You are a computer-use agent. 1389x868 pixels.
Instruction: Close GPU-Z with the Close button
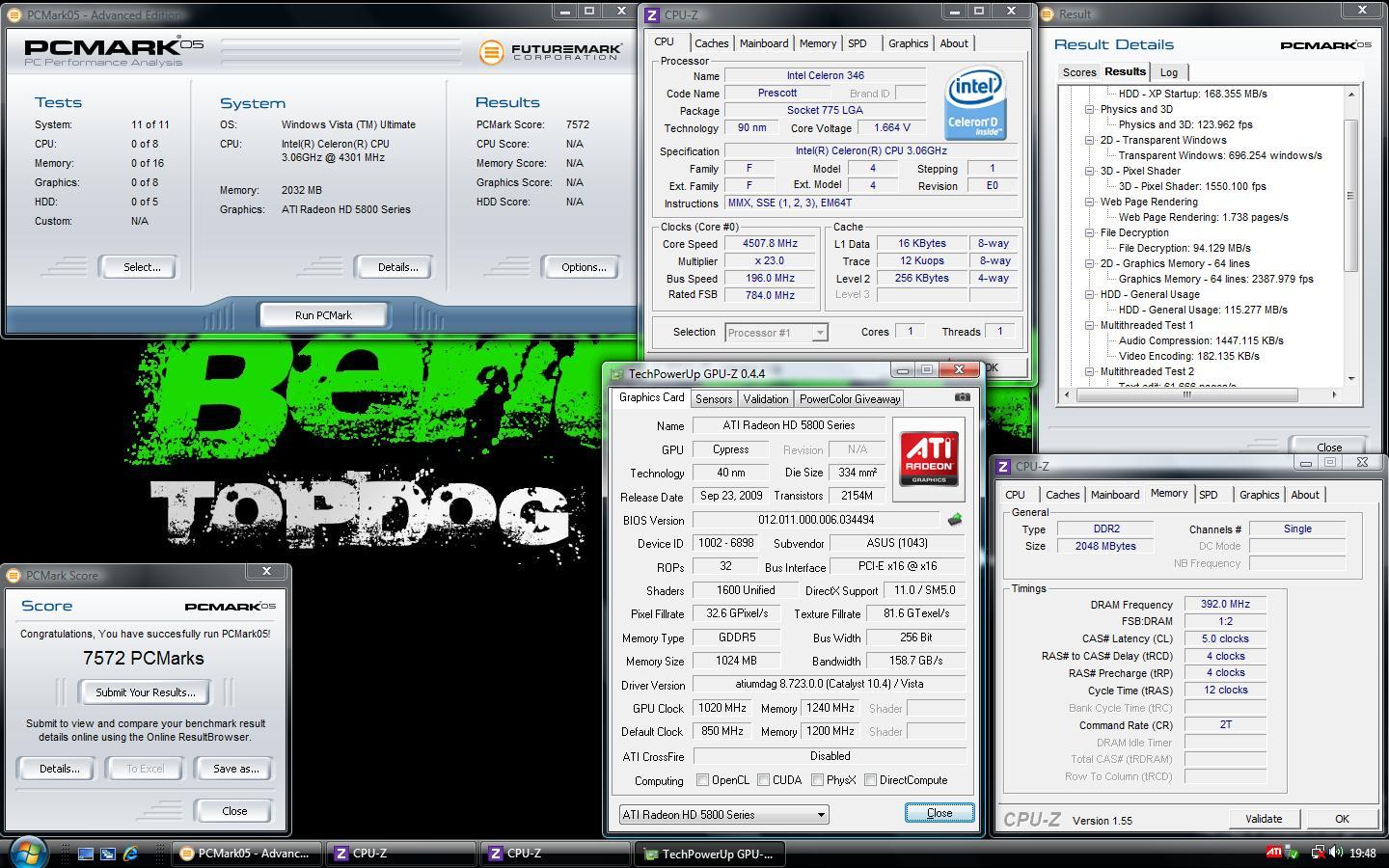coord(940,813)
